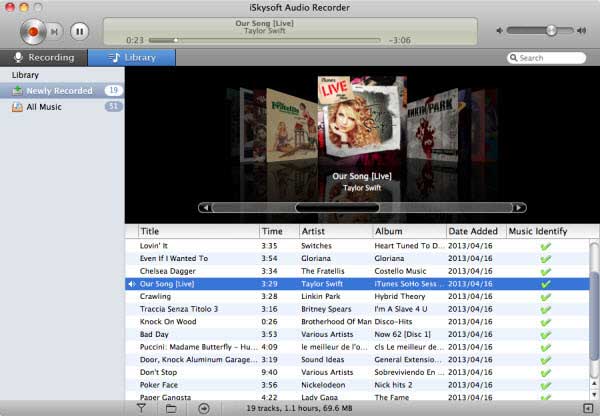Viewport: 600px width, 416px height.
Task: Click the Music Identify column header
Action: coord(548,231)
